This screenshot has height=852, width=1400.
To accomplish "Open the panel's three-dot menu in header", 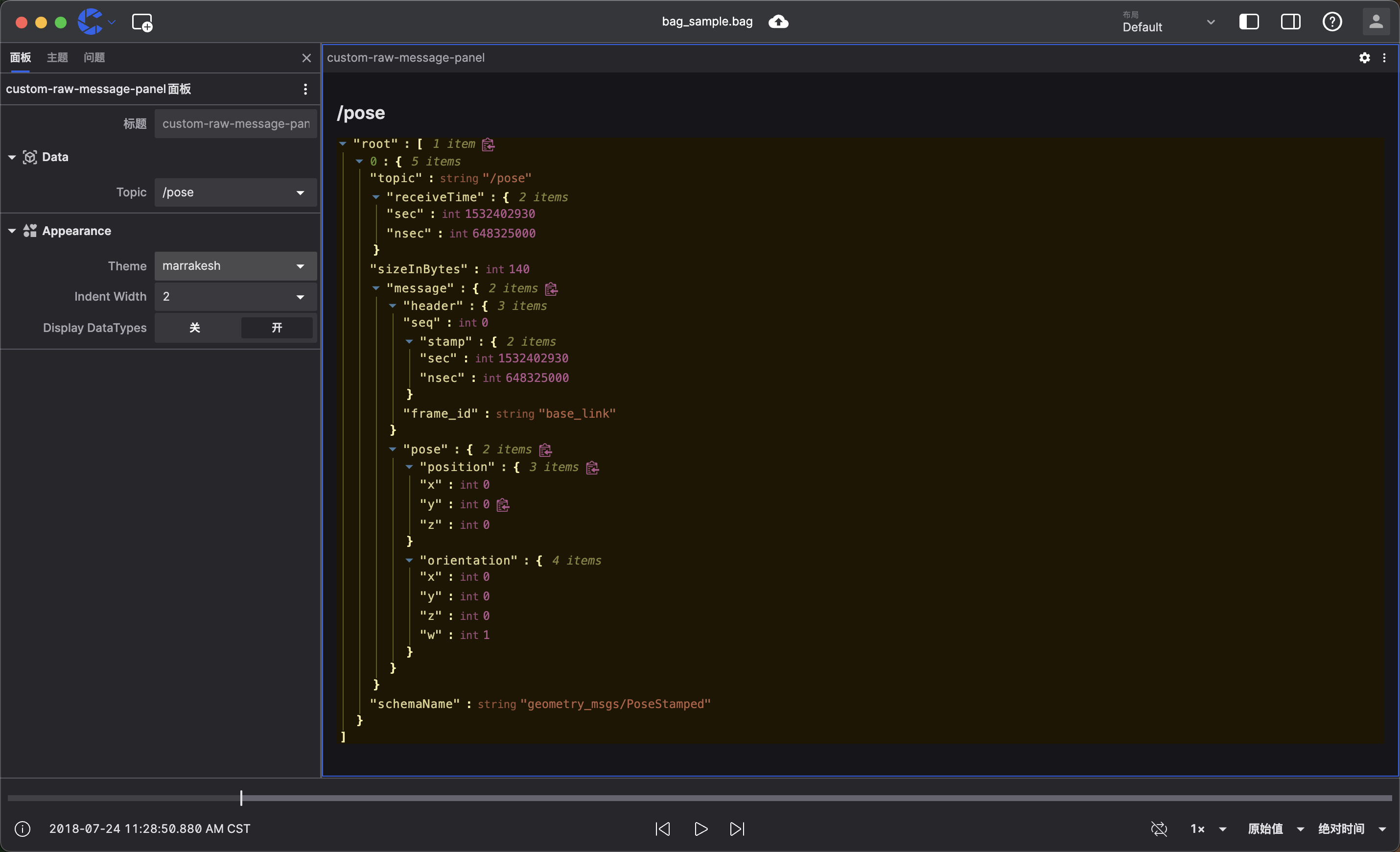I will coord(1384,57).
